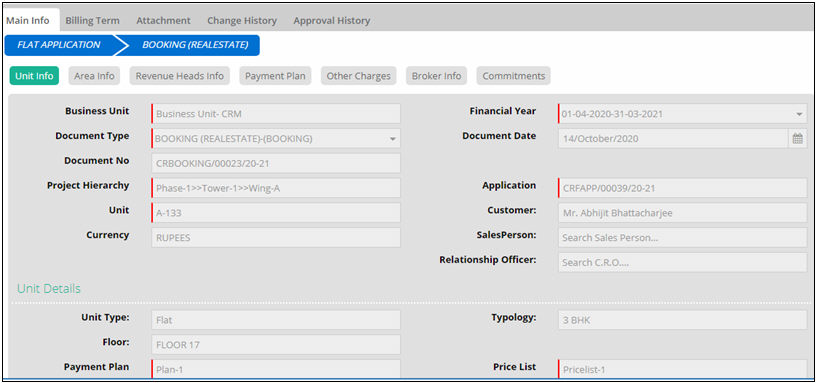Click the Financial Year label
This screenshot has width=817, height=383.
[x=502, y=111]
